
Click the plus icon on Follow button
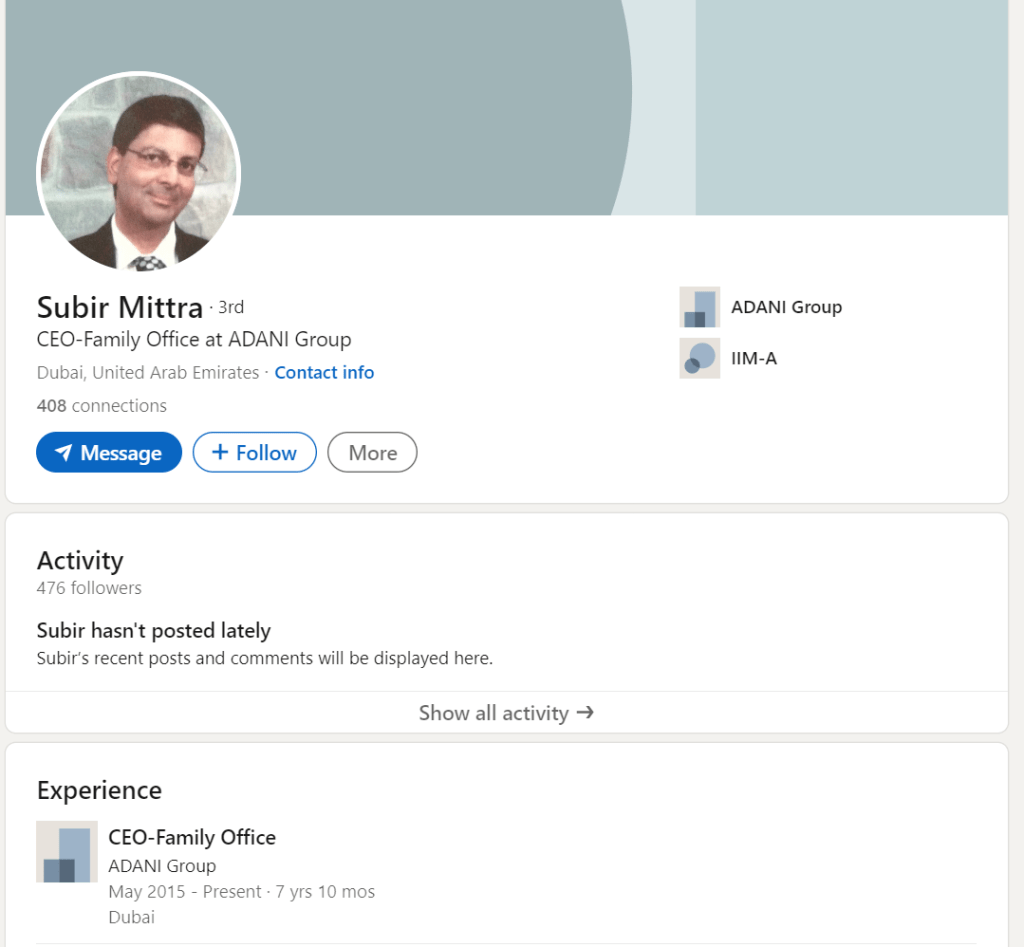(221, 453)
